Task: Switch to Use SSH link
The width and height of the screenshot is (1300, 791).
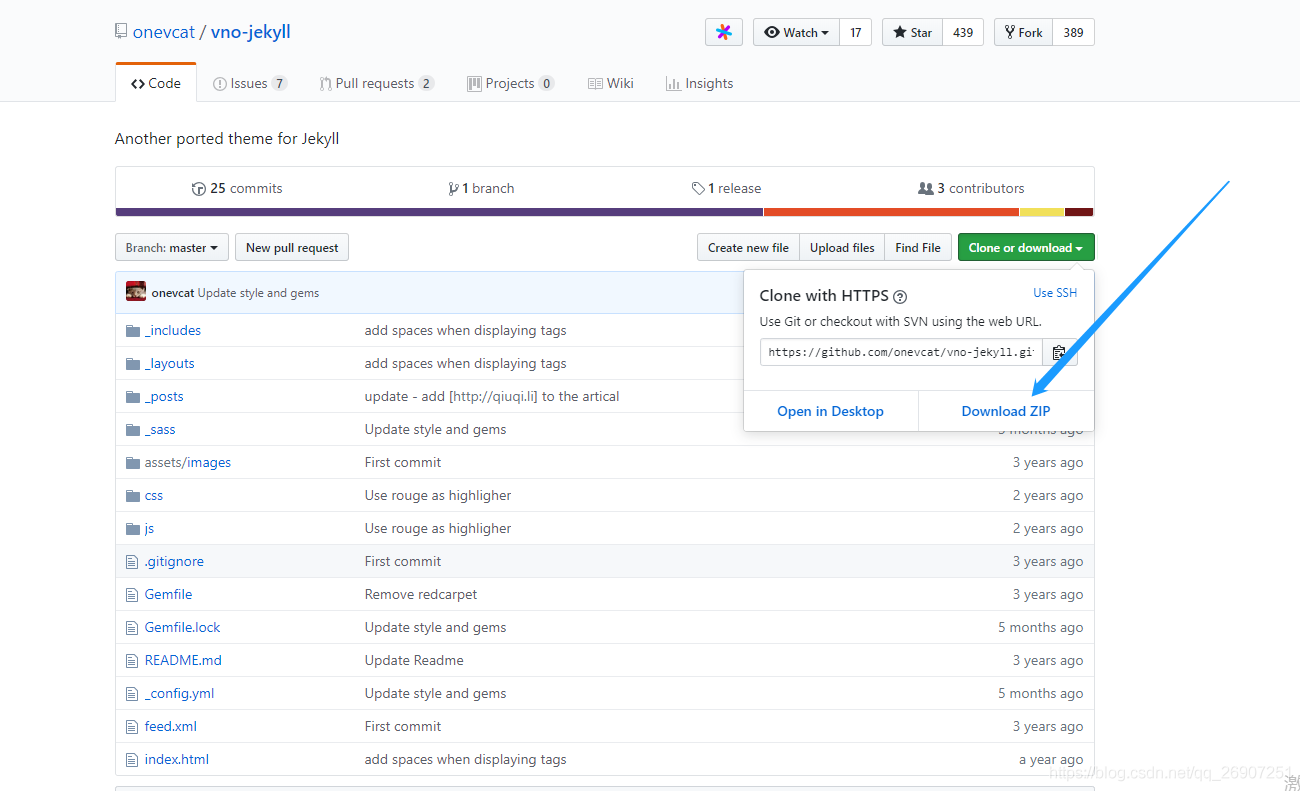Action: pyautogui.click(x=1055, y=293)
